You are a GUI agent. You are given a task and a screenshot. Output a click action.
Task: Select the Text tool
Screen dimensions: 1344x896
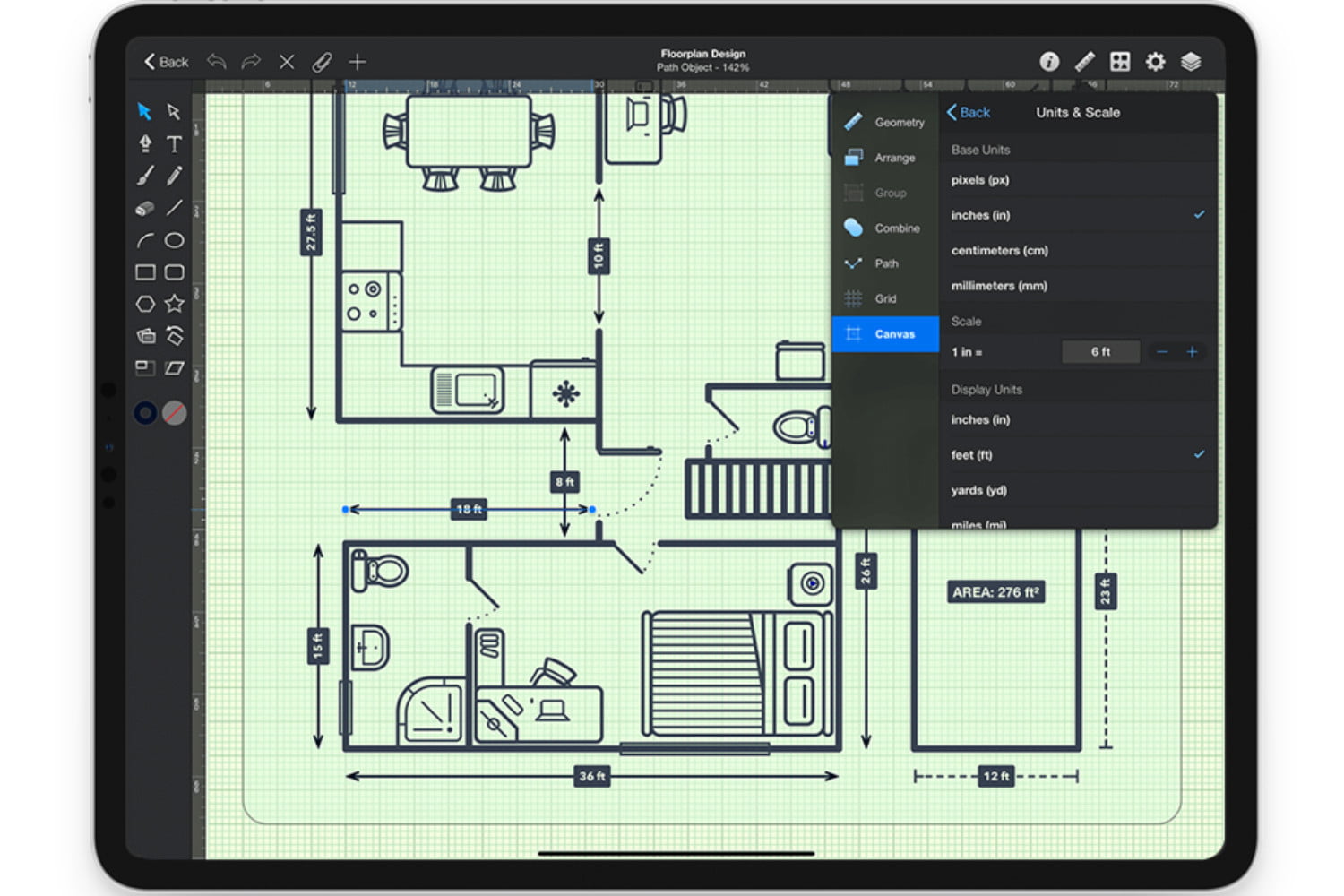click(x=174, y=144)
